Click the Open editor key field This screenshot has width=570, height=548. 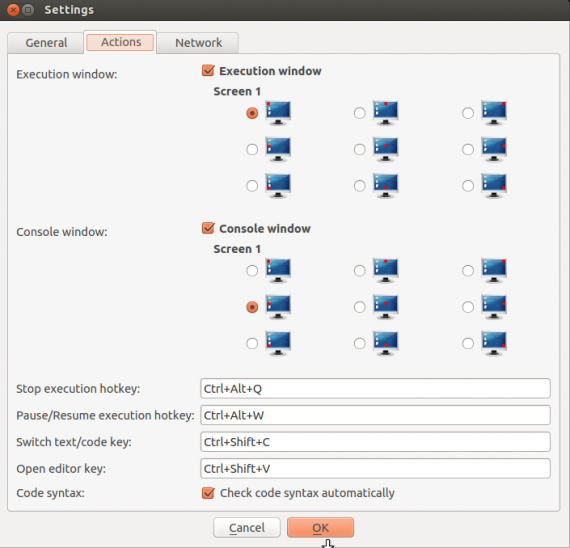375,468
